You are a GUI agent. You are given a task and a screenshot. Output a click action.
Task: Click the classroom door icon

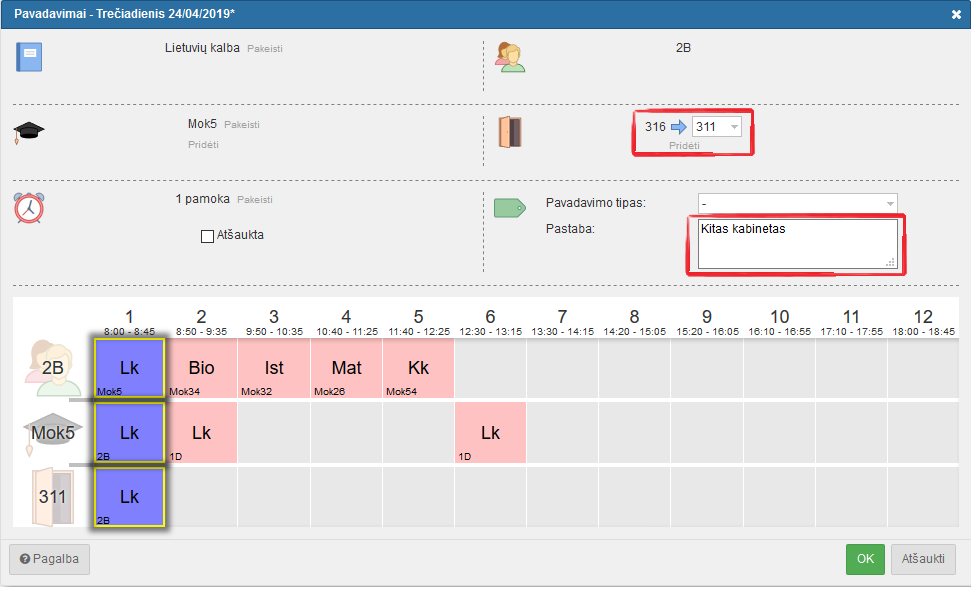pyautogui.click(x=510, y=132)
